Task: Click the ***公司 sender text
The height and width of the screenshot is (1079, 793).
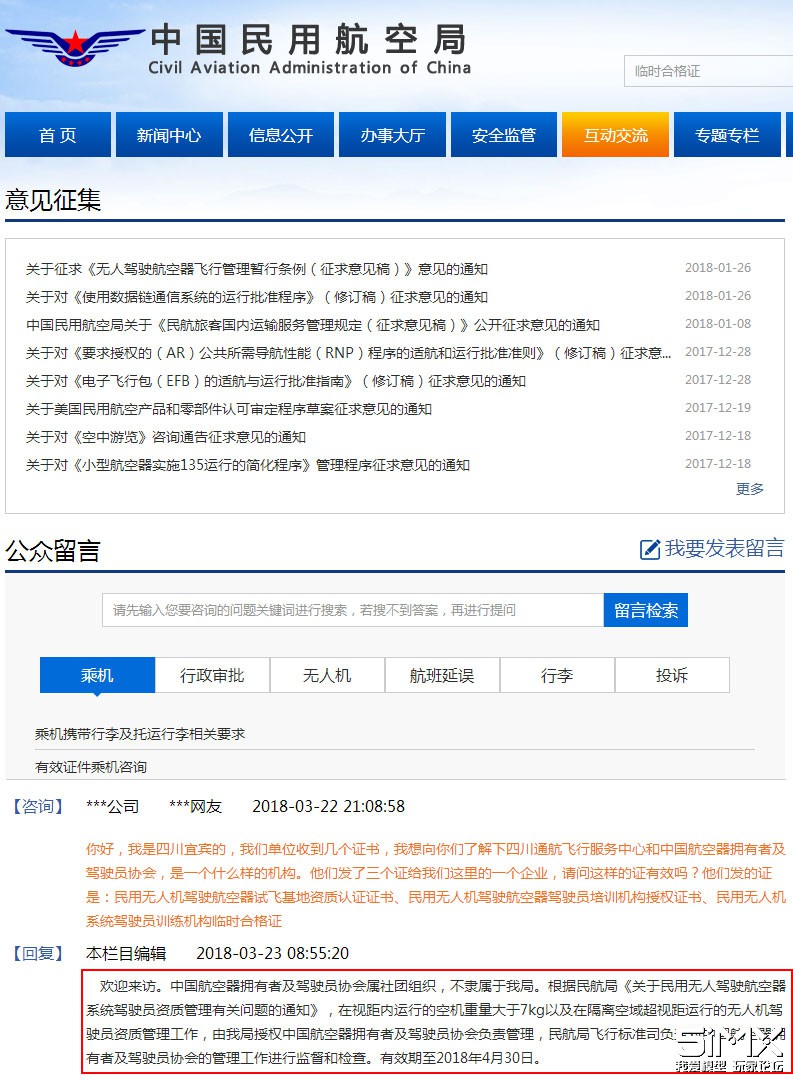Action: coord(112,806)
